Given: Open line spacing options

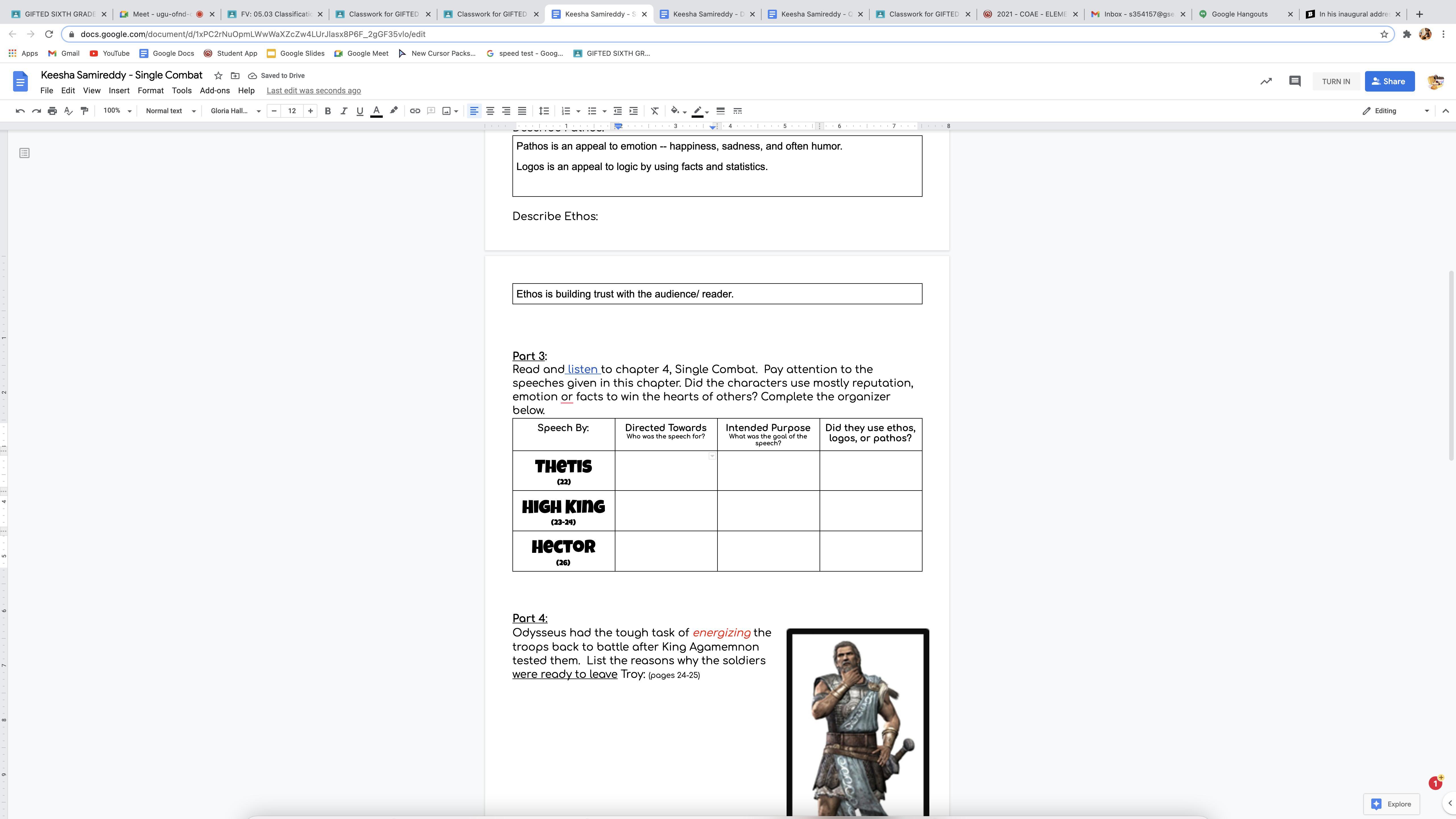Looking at the screenshot, I should point(543,111).
